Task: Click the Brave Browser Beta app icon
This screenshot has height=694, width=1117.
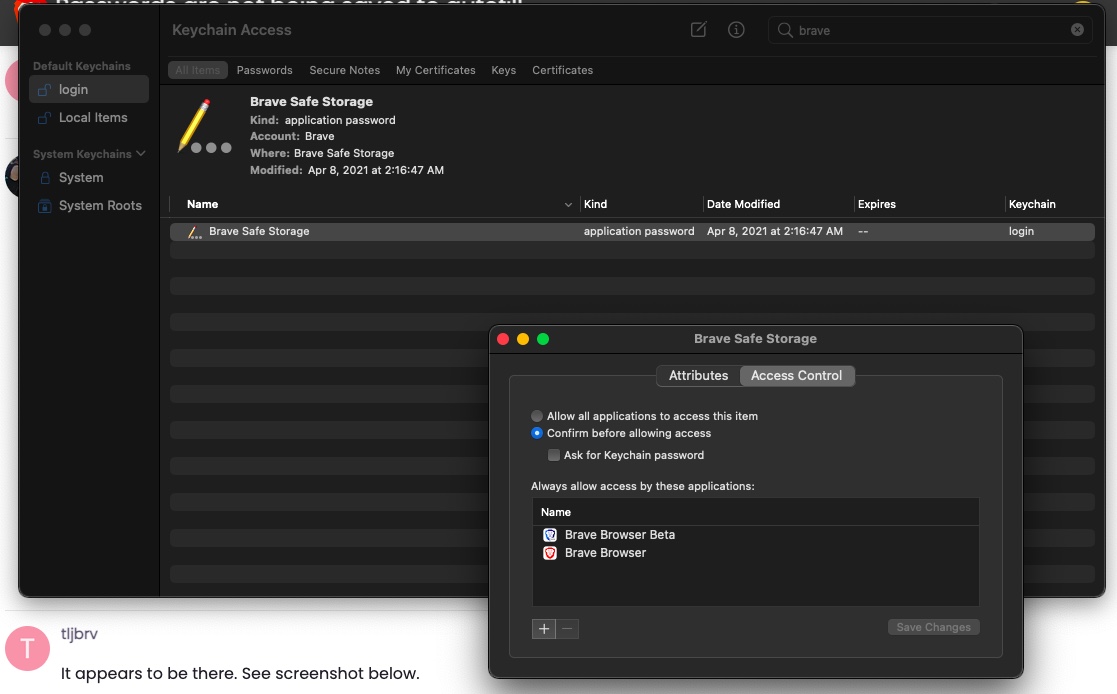Action: [x=550, y=534]
